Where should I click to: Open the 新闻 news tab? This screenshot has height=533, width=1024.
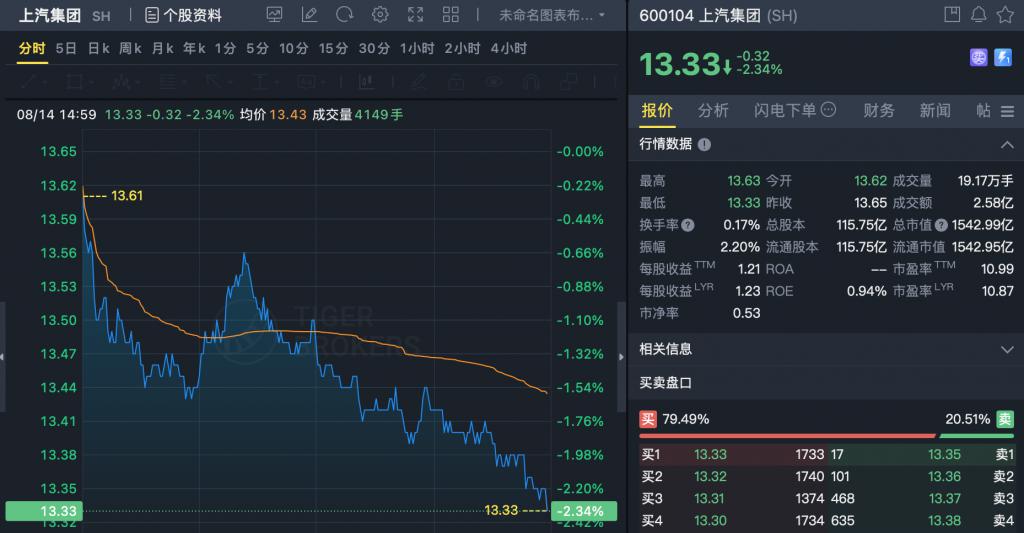935,110
